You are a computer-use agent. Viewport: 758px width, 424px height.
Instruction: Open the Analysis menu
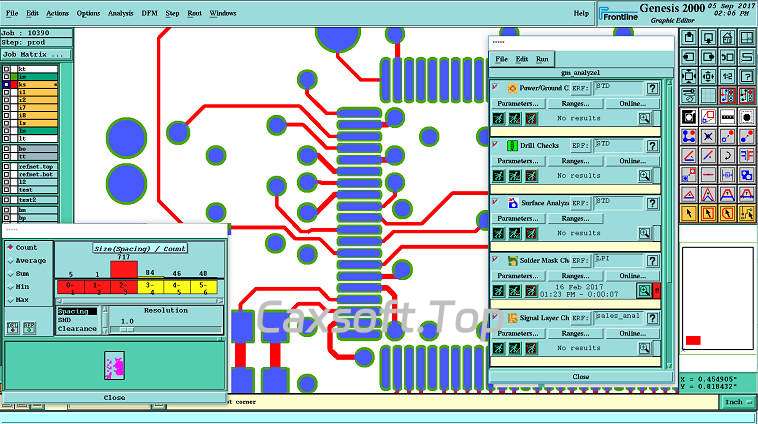pos(120,13)
